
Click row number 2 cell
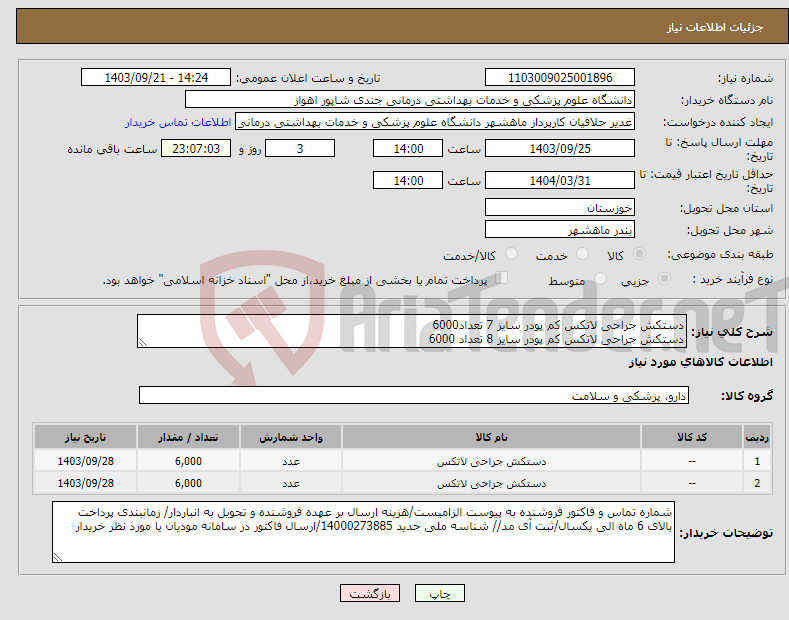(757, 483)
